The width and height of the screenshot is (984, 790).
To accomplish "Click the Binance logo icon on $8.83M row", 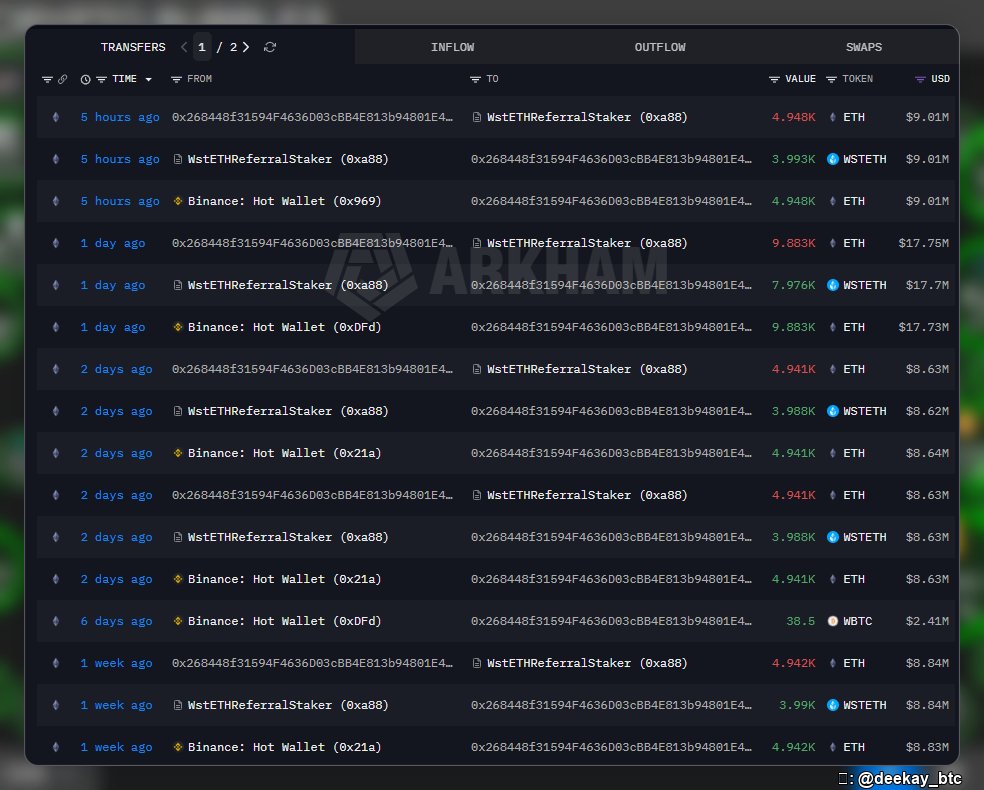I will point(178,747).
